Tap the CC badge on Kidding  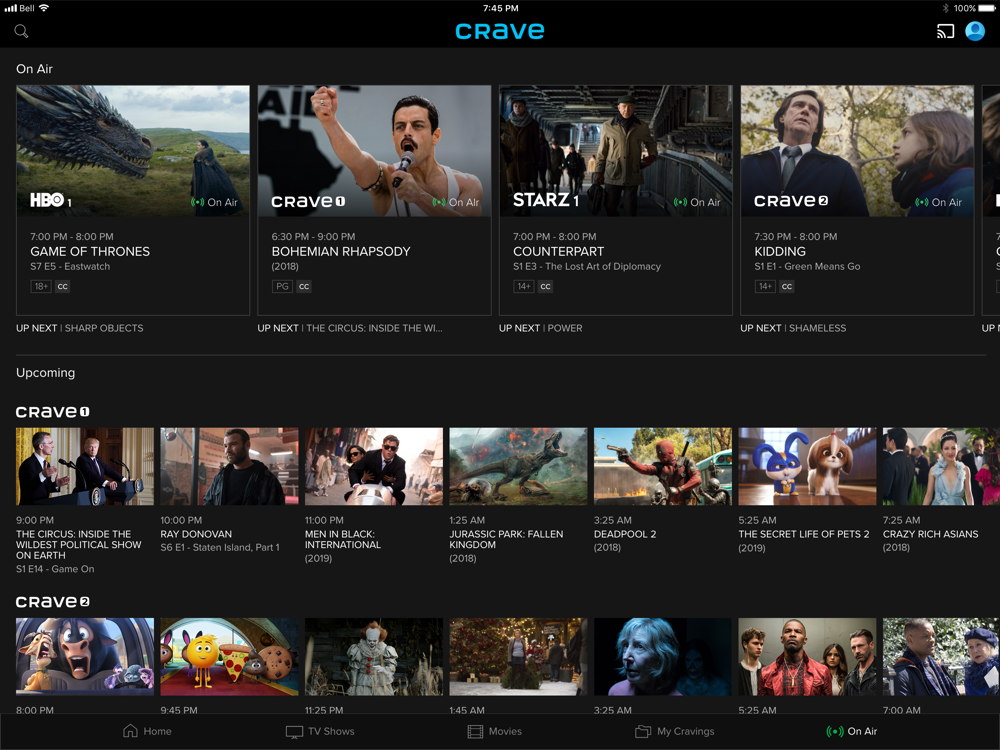pos(787,286)
